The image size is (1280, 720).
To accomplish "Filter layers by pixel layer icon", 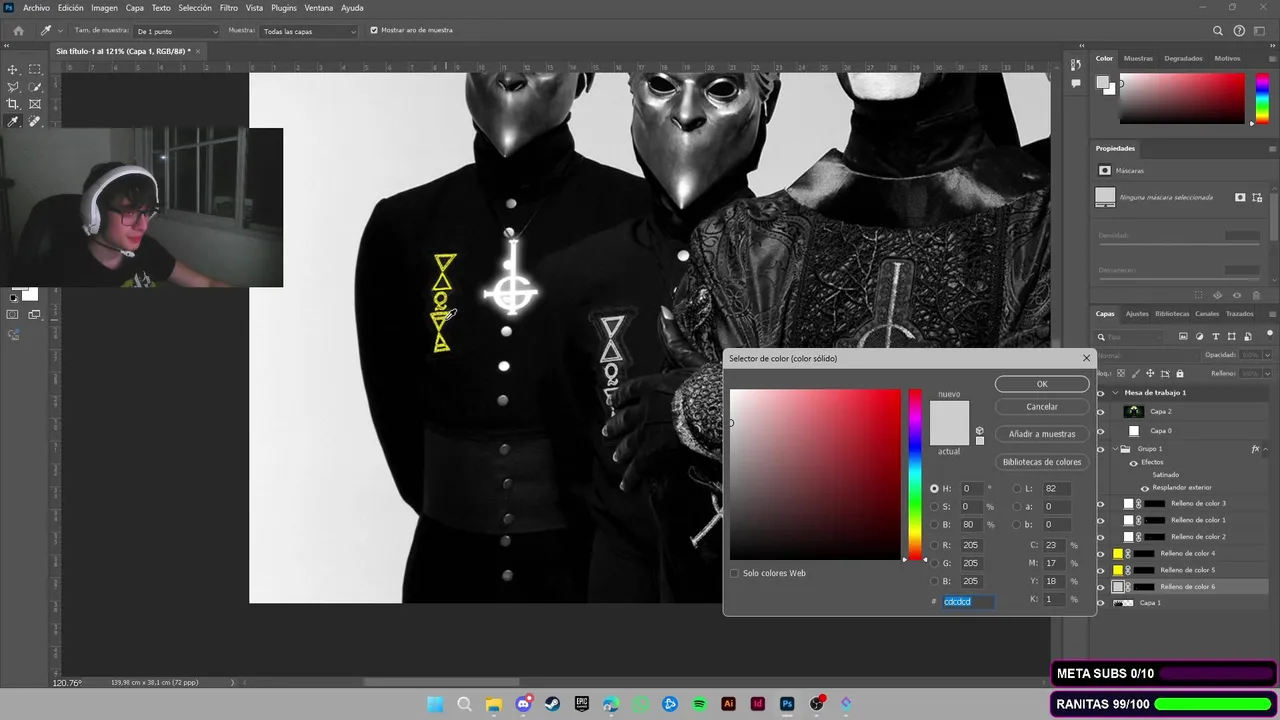I will (x=1183, y=337).
